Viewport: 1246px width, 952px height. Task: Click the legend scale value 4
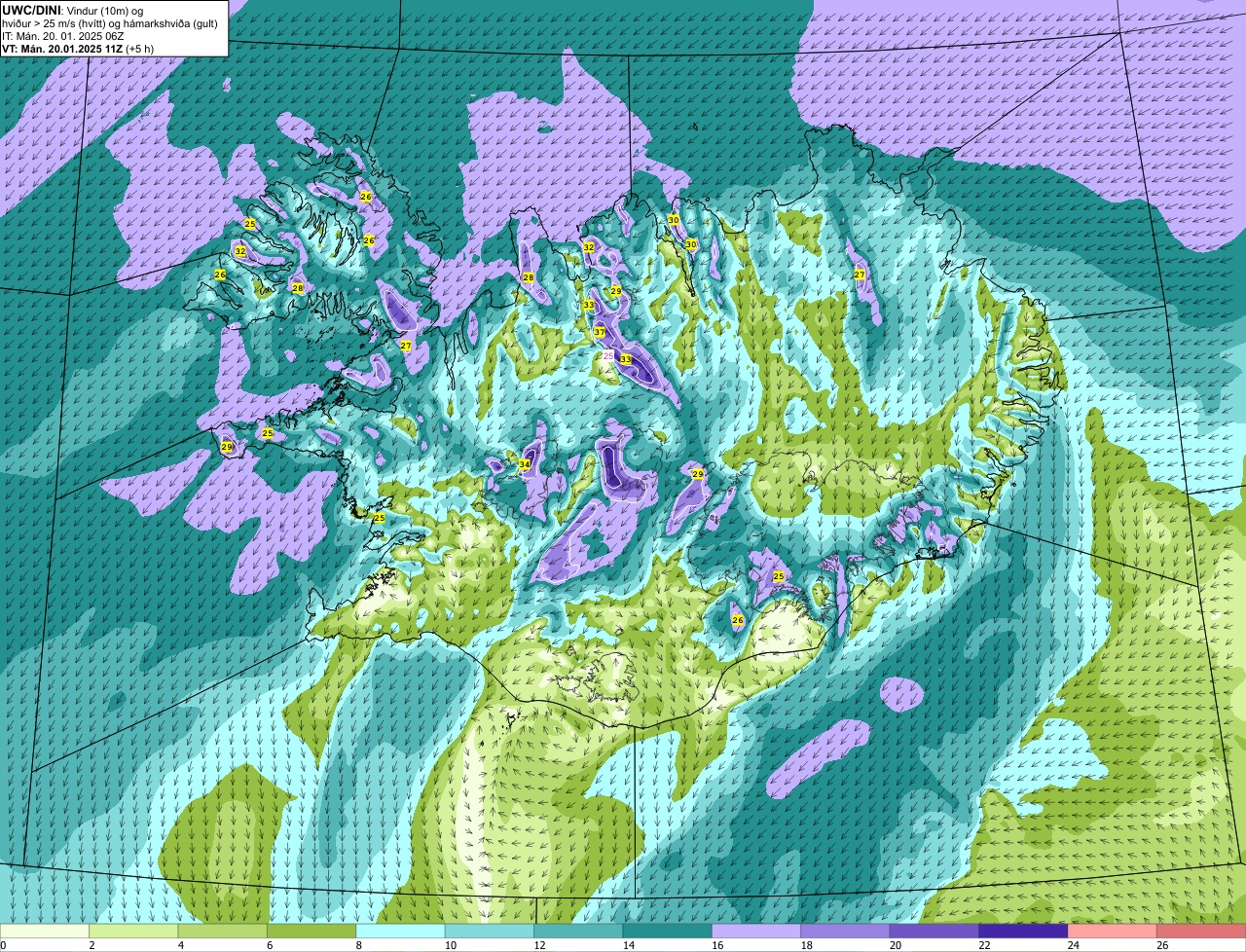pos(181,945)
